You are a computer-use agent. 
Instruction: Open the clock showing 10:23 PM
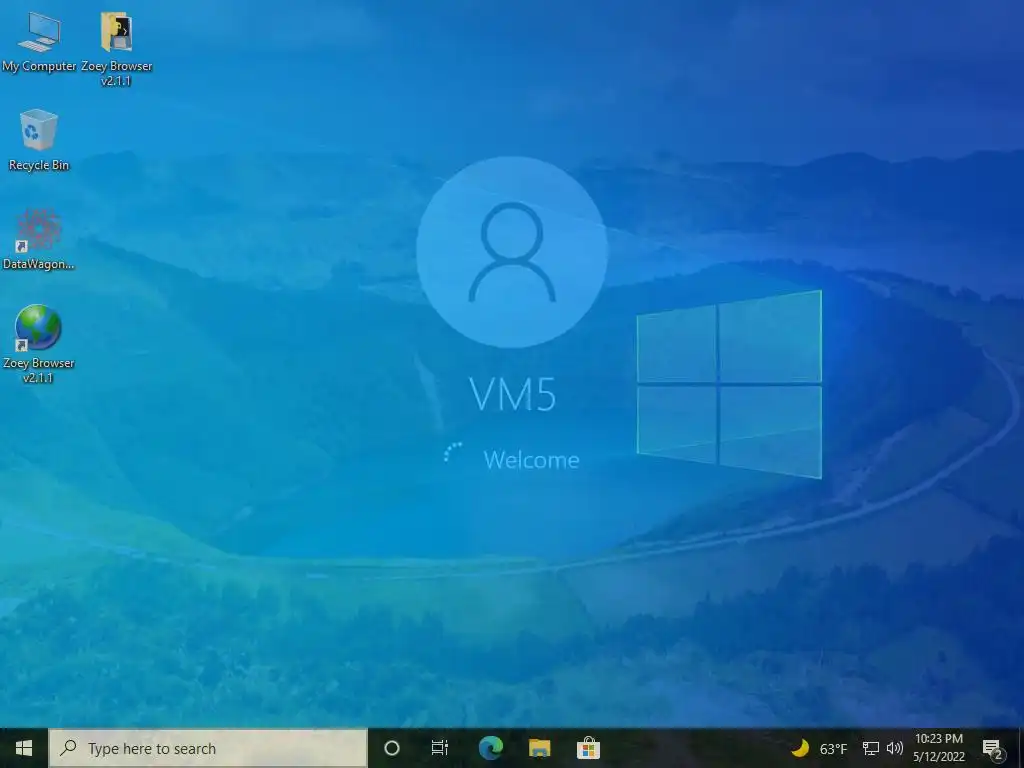pos(939,748)
